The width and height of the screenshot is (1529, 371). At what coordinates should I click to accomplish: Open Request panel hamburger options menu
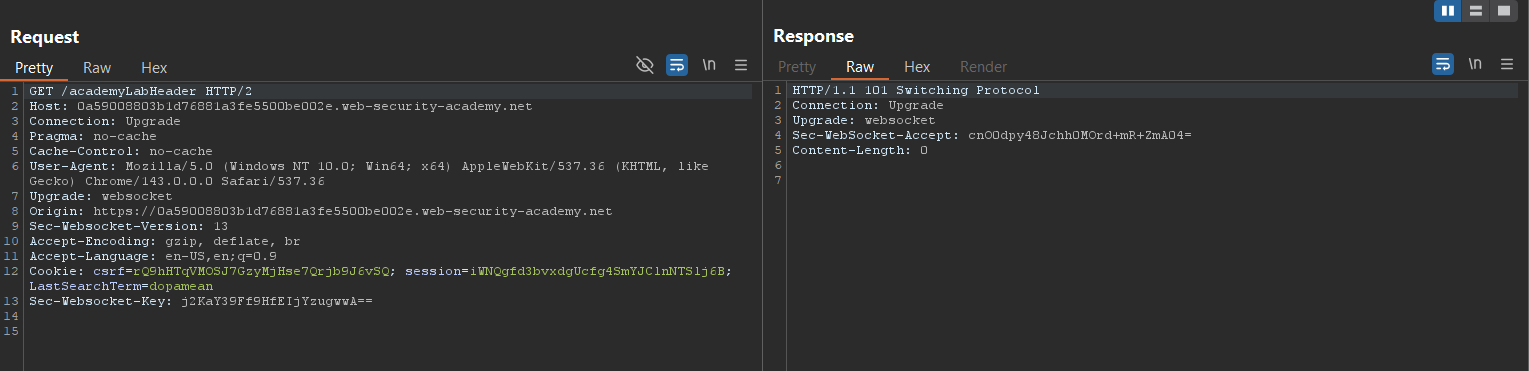[x=741, y=65]
